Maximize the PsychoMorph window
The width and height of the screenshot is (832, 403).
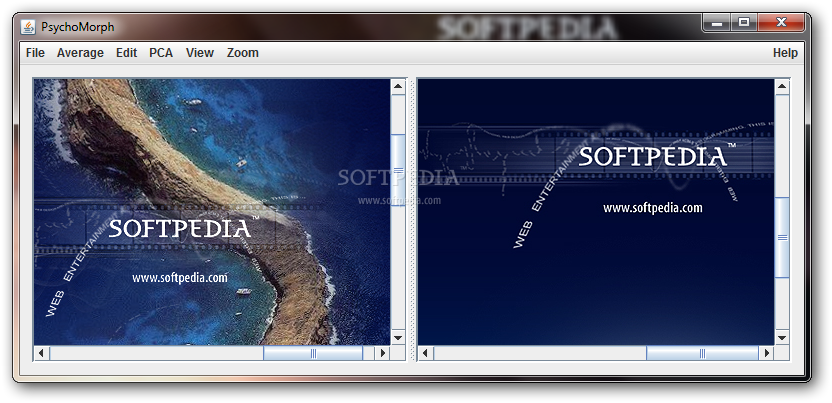[744, 23]
